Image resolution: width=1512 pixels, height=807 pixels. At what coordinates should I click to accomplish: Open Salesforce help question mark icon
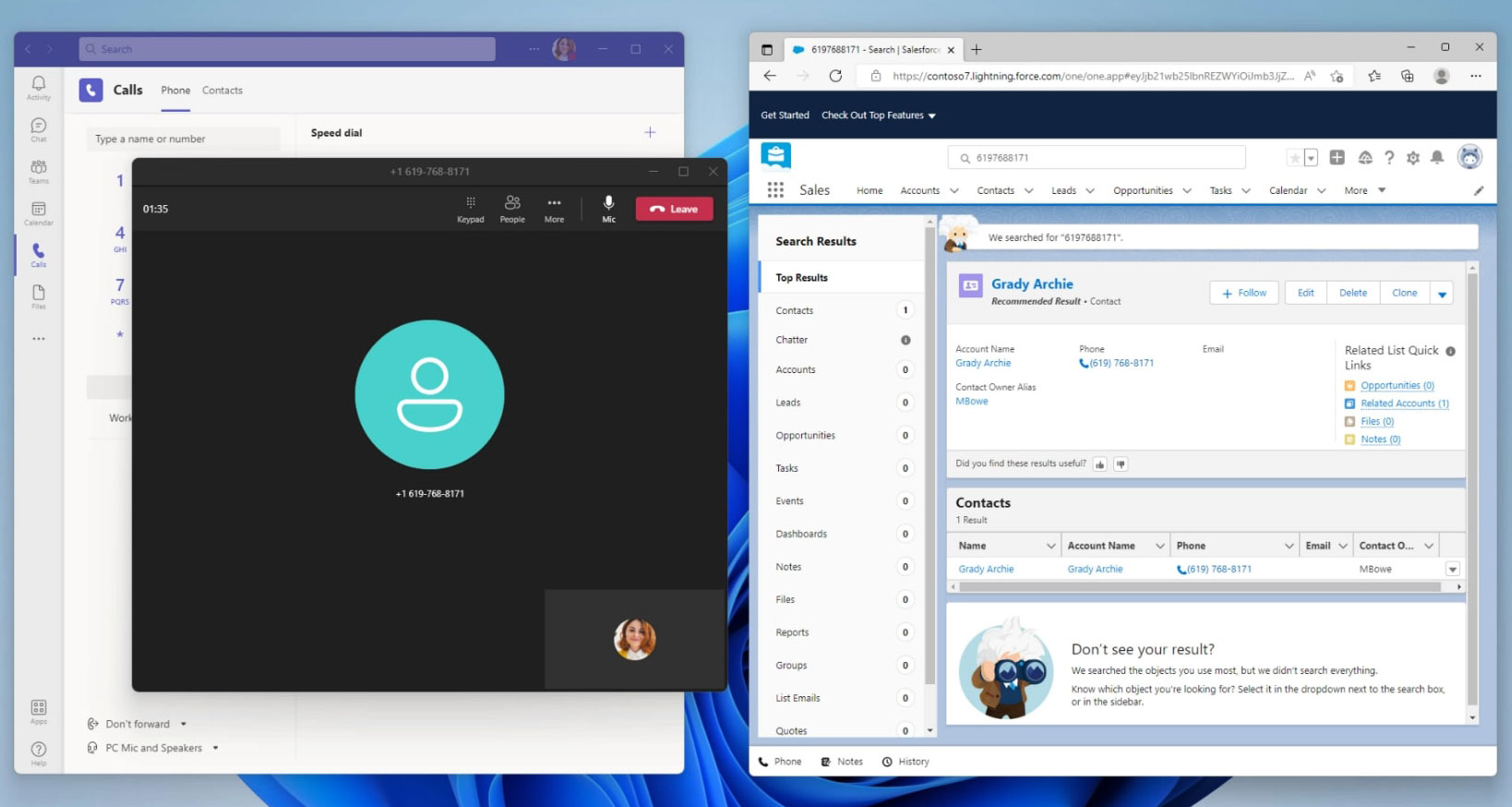(x=1389, y=158)
